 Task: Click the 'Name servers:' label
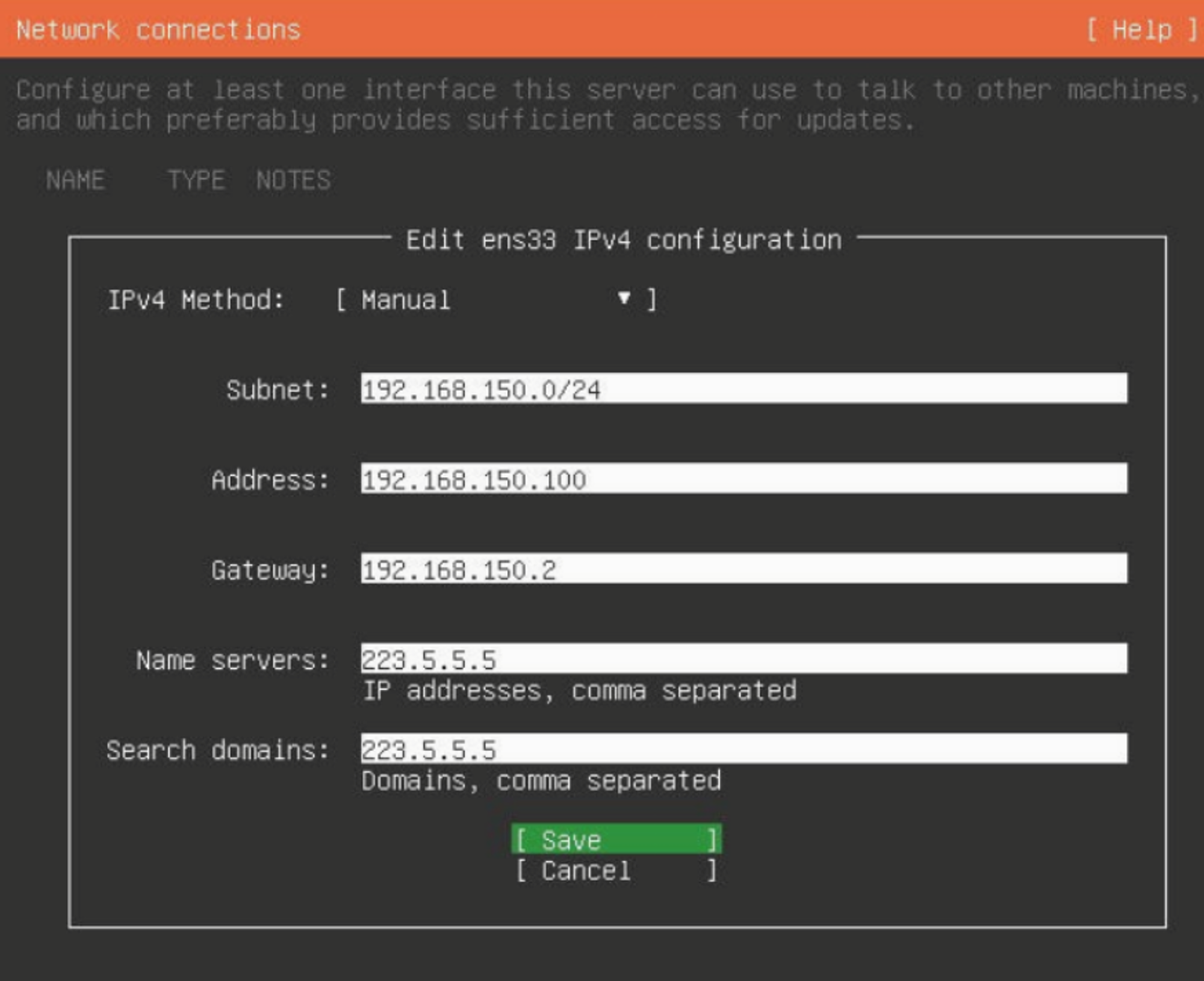point(233,661)
